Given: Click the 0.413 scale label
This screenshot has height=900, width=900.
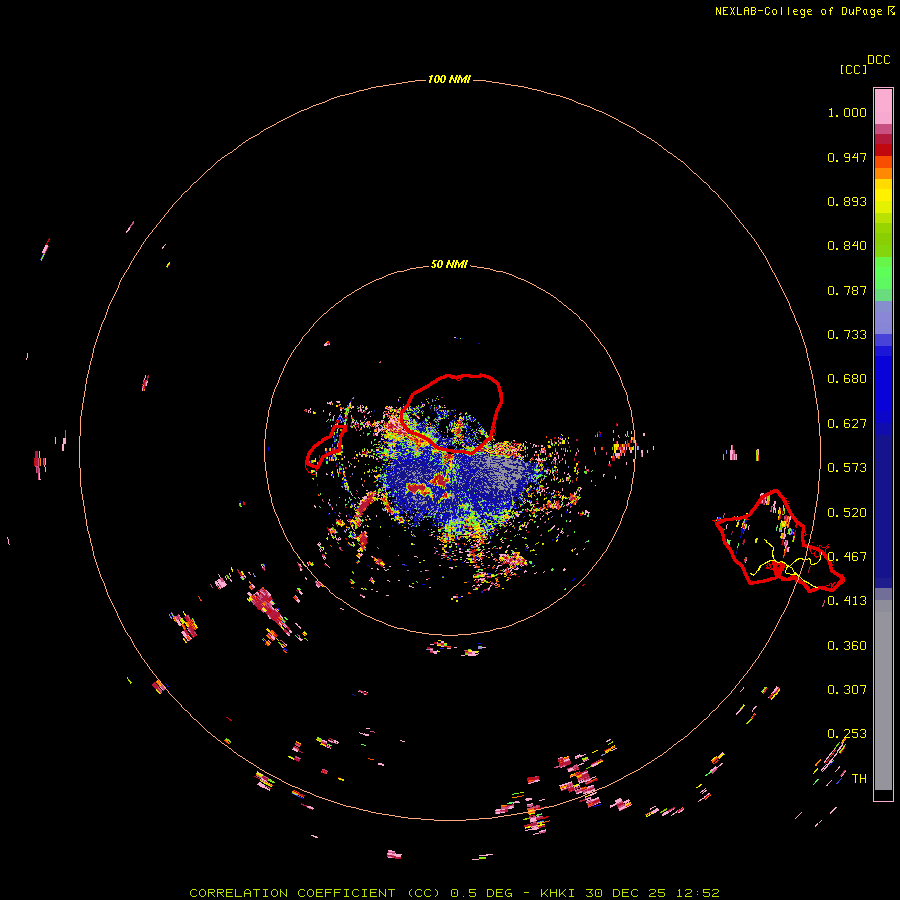Looking at the screenshot, I should pos(847,601).
